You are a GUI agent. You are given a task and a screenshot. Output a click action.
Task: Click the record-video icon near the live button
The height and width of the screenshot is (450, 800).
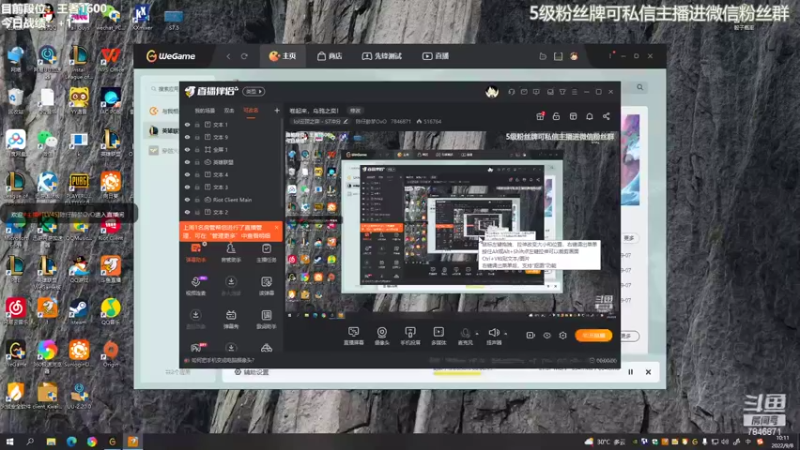[531, 335]
